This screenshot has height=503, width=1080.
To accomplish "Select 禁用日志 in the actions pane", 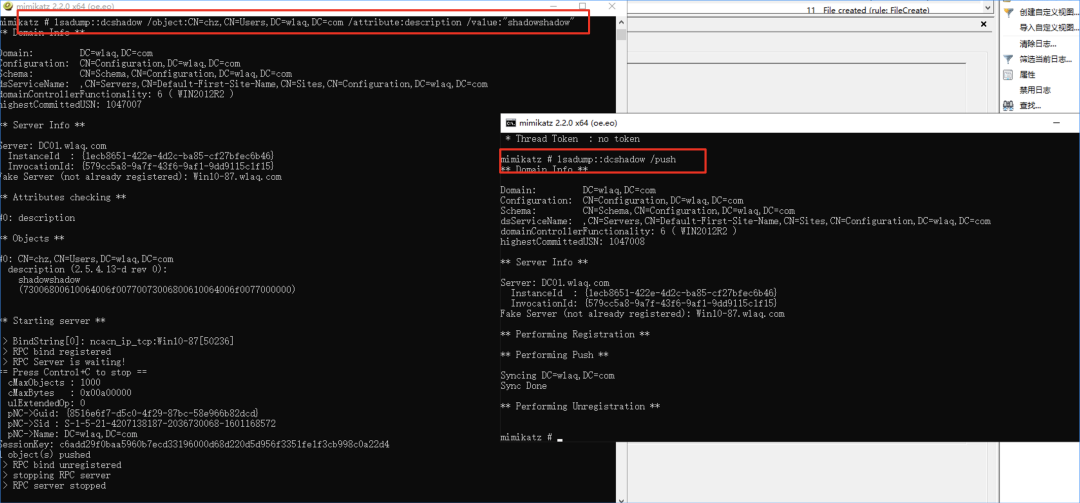I will 1035,90.
